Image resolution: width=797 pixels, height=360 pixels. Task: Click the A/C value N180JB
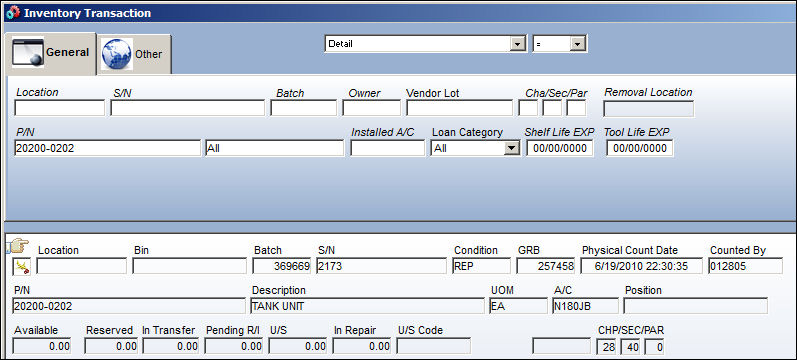click(x=586, y=306)
